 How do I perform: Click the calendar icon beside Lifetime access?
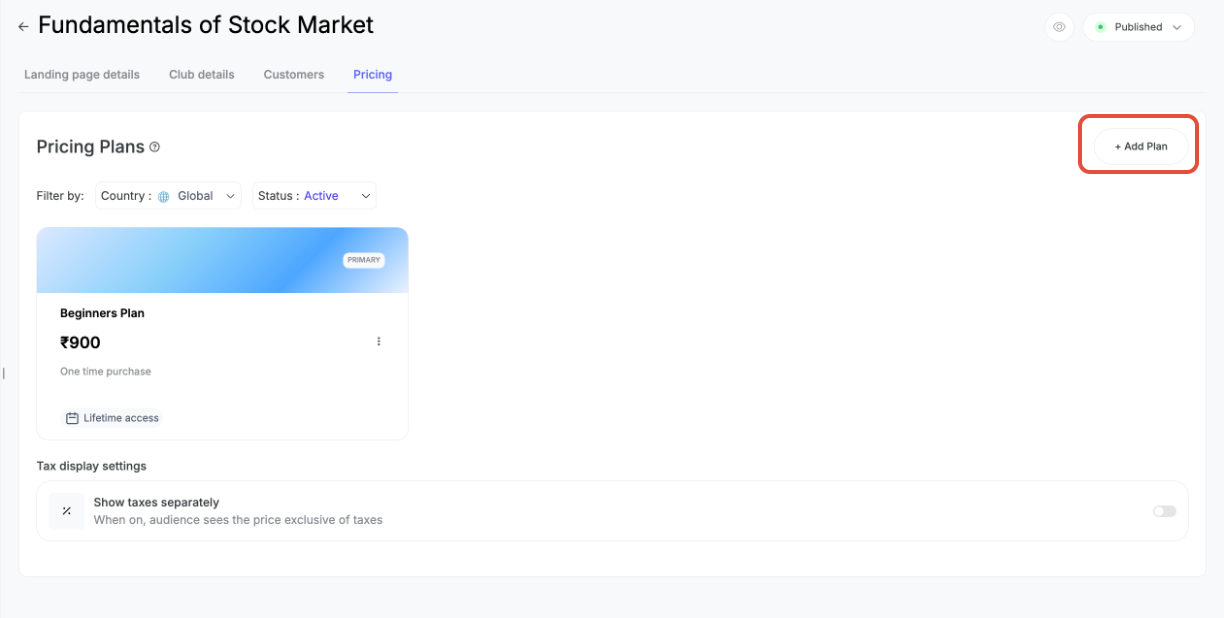(72, 418)
